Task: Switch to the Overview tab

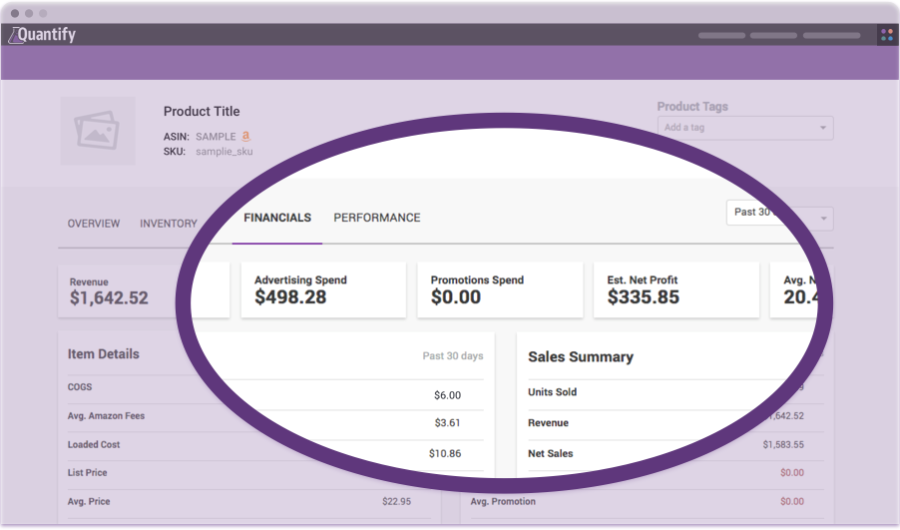Action: (x=93, y=224)
